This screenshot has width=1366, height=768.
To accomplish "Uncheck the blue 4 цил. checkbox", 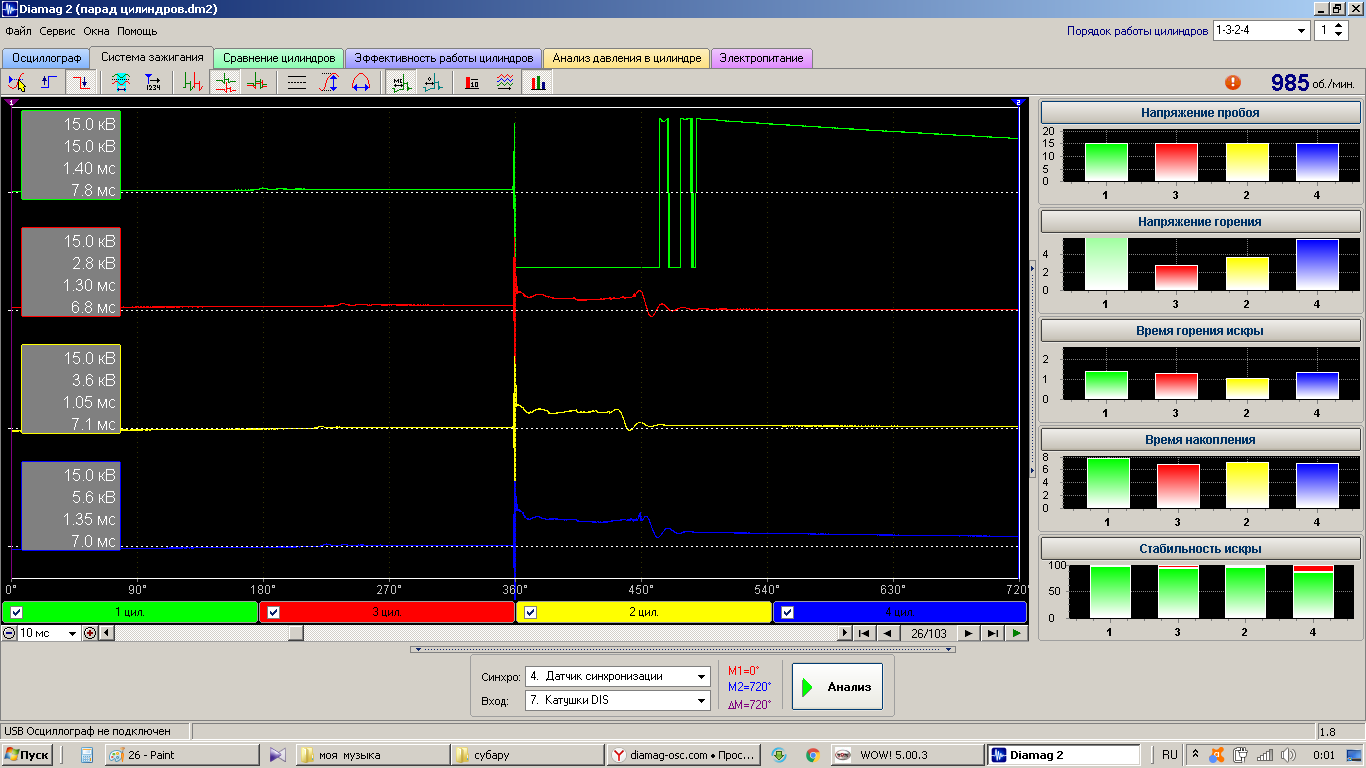I will coord(787,612).
